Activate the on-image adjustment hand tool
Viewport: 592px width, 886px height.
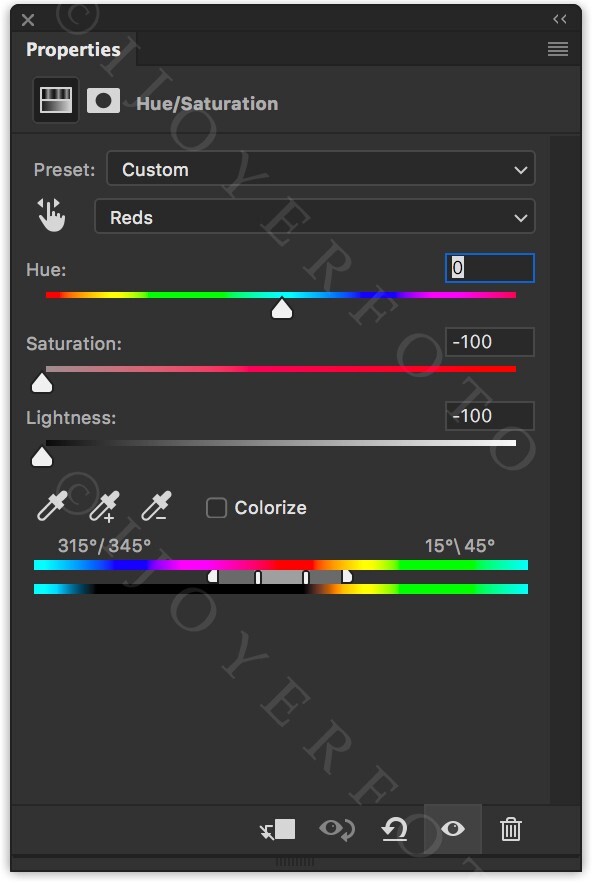click(51, 215)
